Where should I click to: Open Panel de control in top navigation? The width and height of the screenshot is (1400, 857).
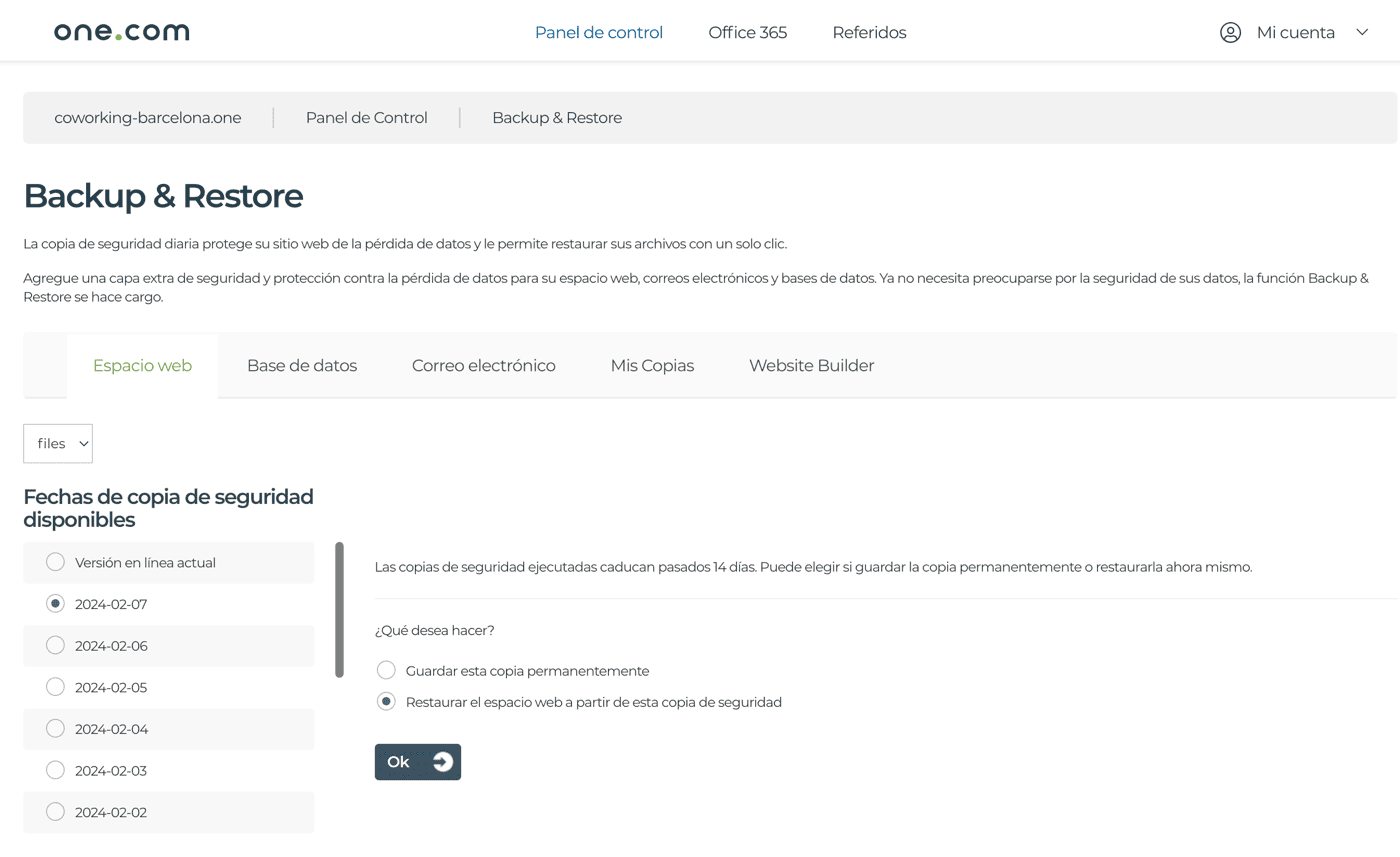(x=599, y=32)
